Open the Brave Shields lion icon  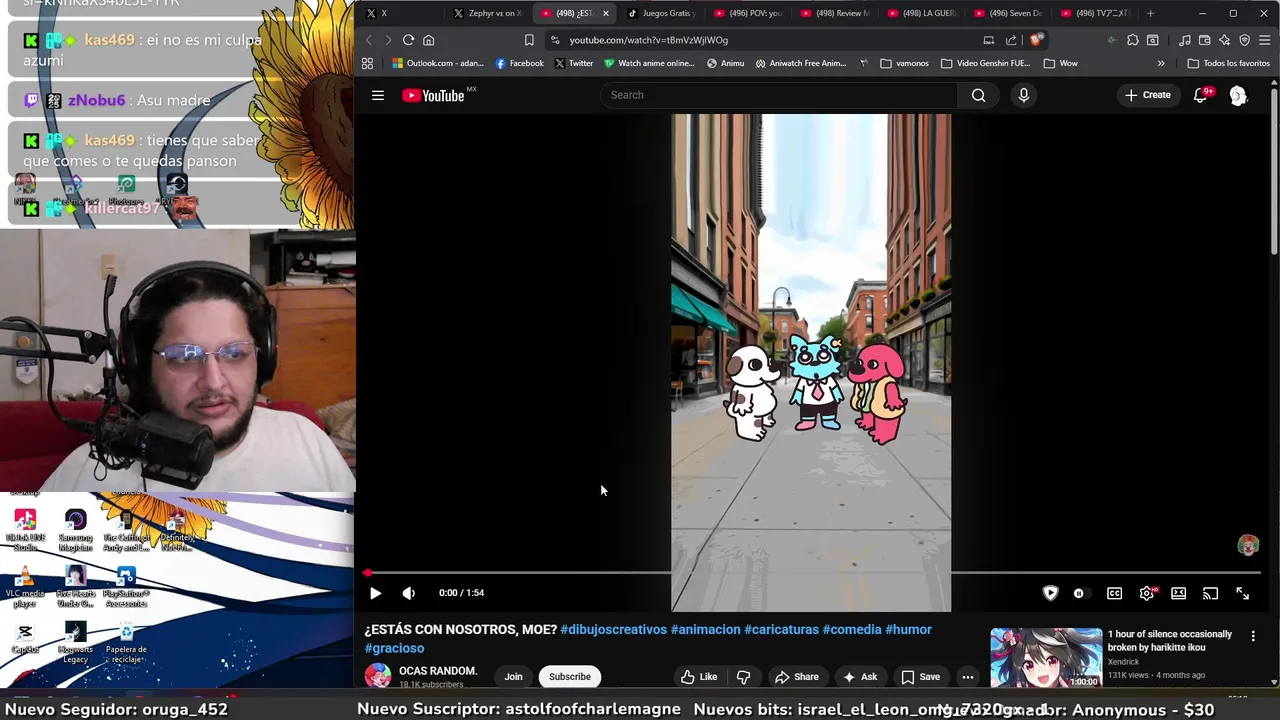point(1035,40)
